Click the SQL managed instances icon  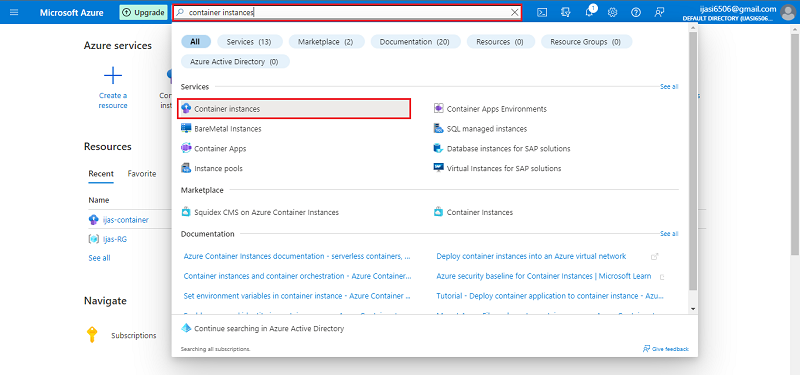438,129
